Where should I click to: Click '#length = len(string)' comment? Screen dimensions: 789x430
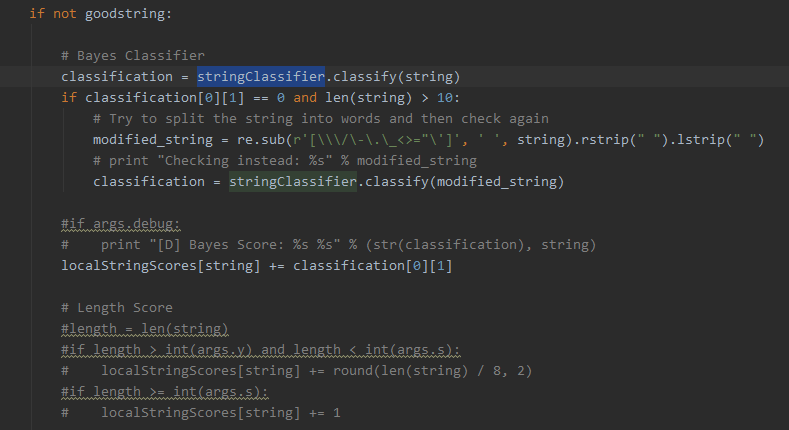pos(144,329)
